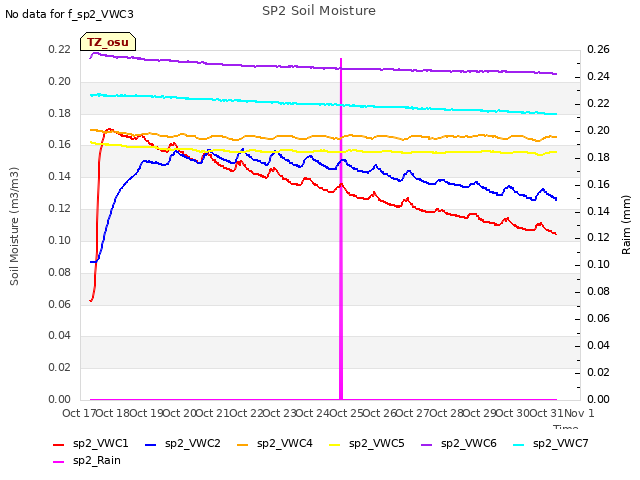This screenshot has height=480, width=640.
Task: Click the Oct 28 x-axis tick label
Action: [x=446, y=413]
